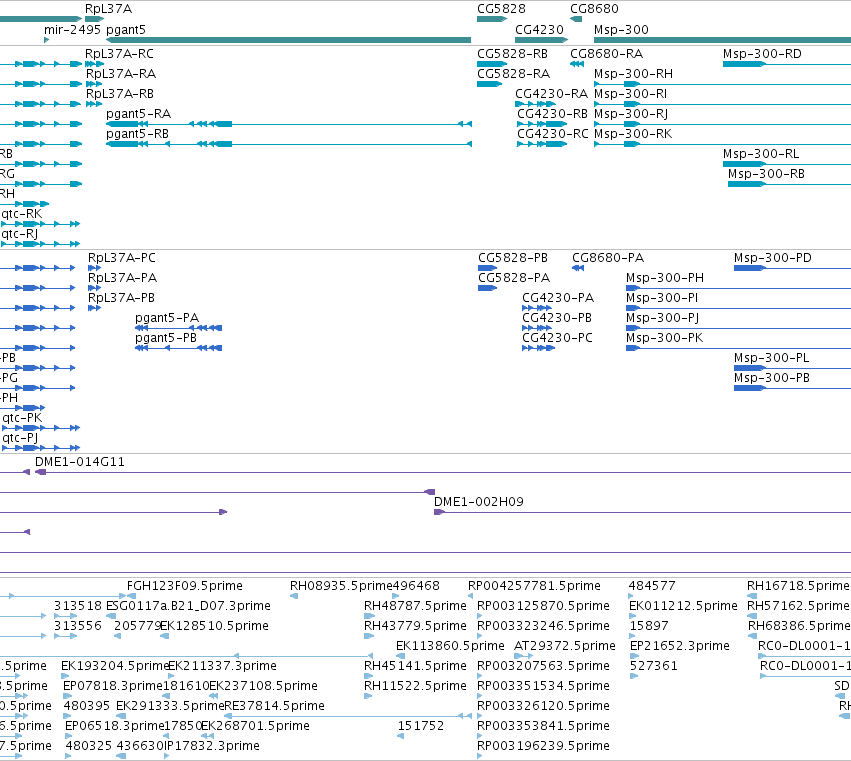Screen dimensions: 851x761
Task: Click the CG4230 gene label
Action: coord(539,29)
